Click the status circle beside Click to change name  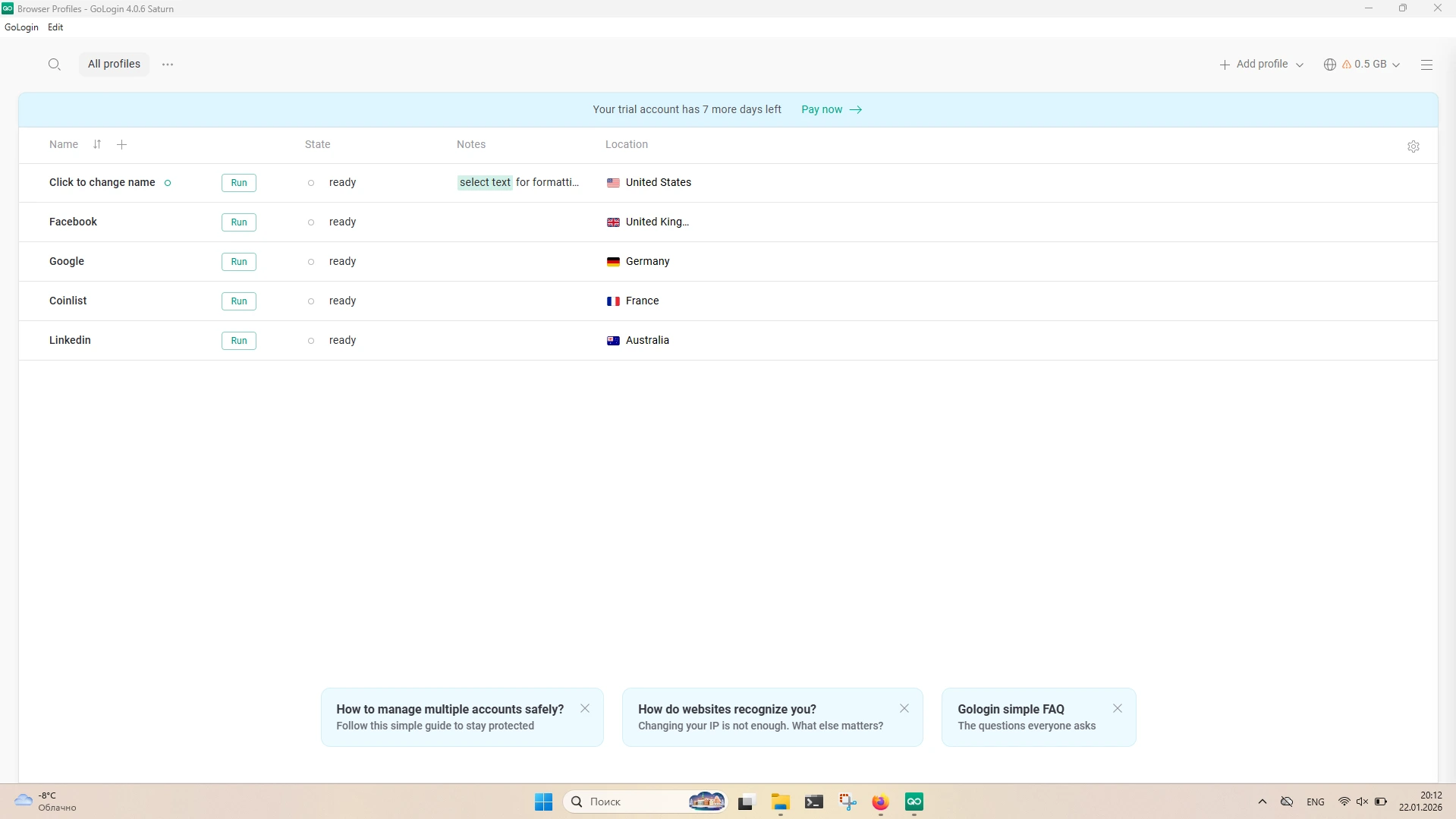point(168,183)
